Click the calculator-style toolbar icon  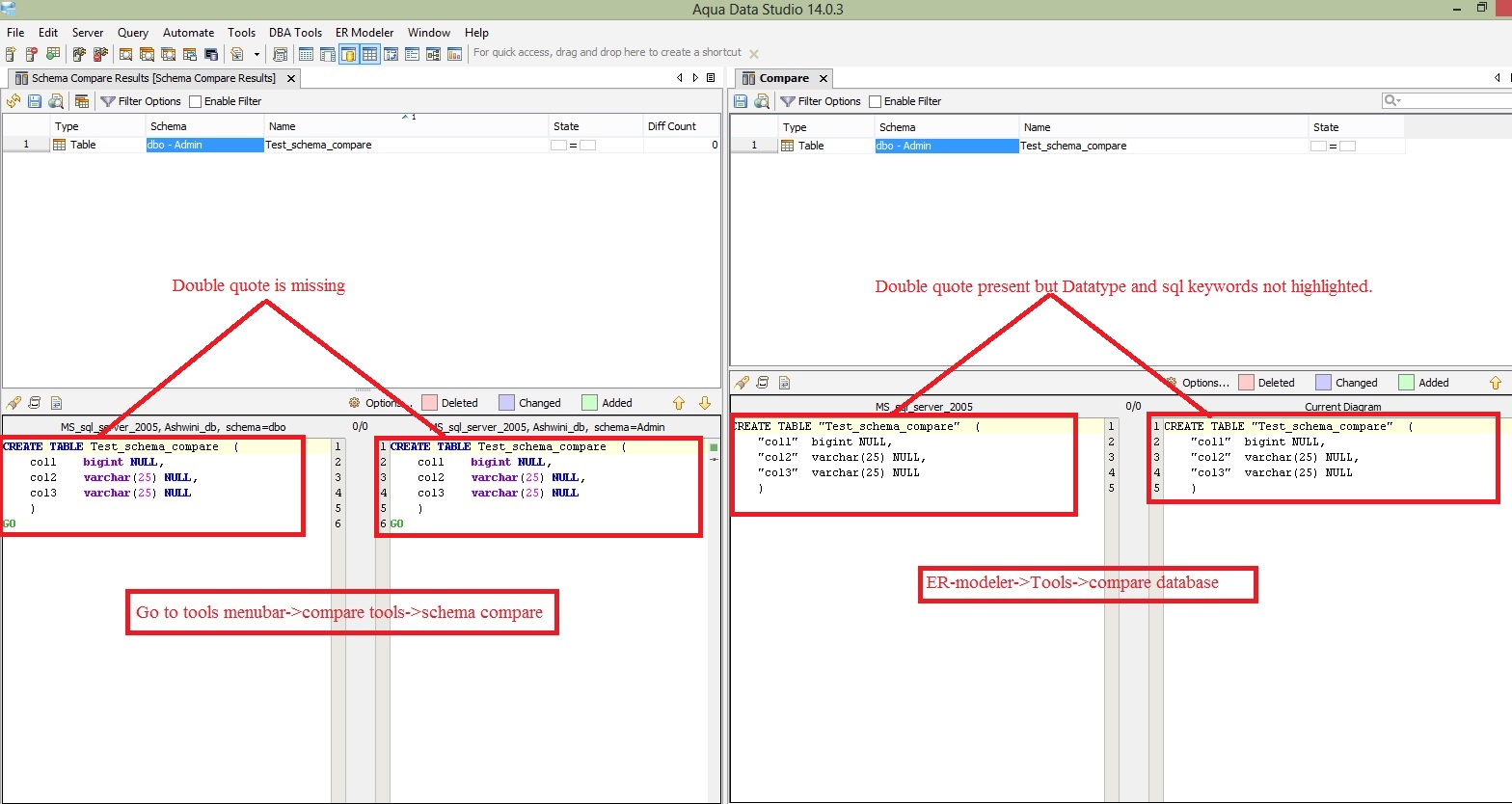(x=280, y=54)
